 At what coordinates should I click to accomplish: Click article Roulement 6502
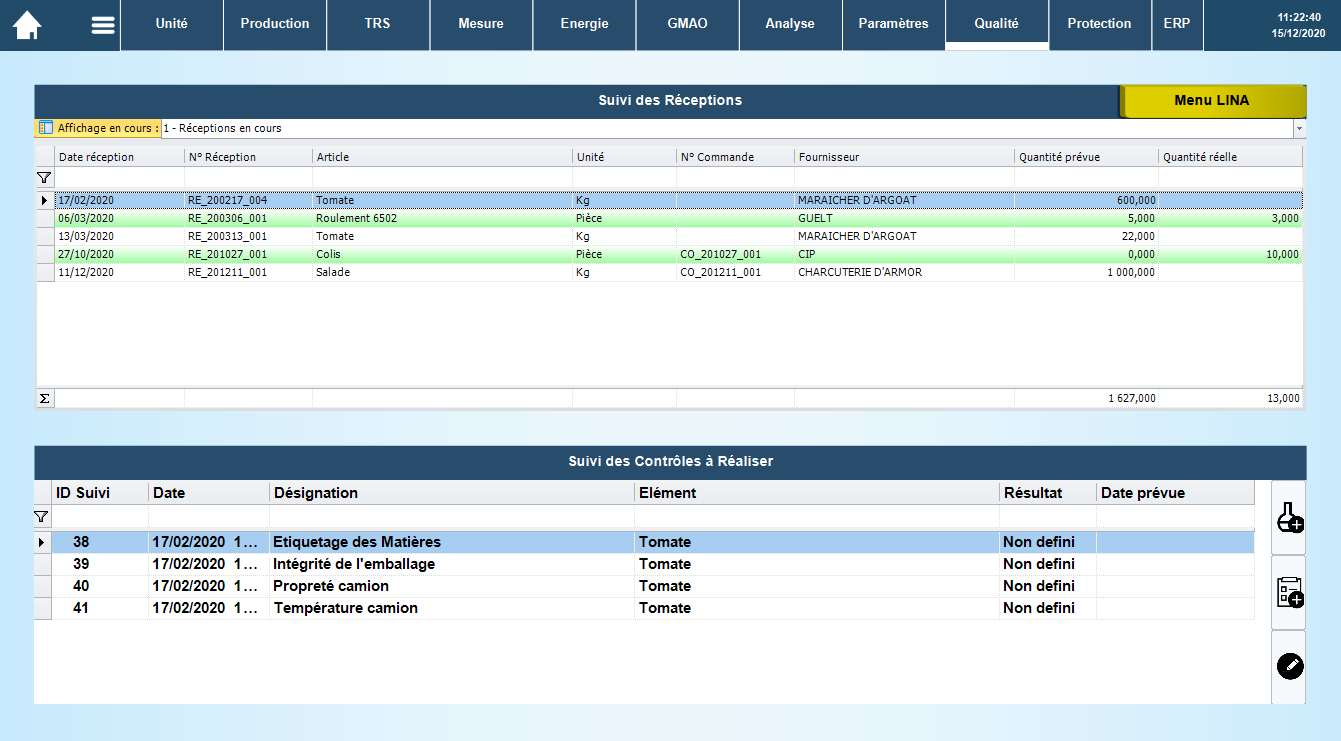tap(356, 218)
